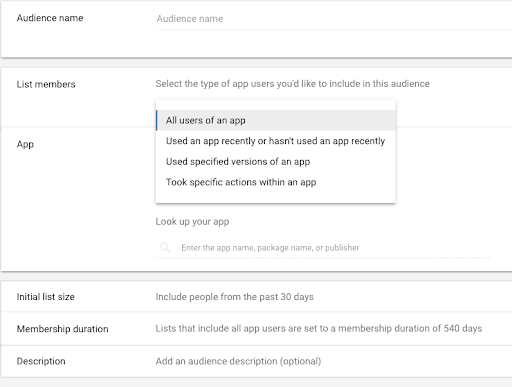The width and height of the screenshot is (512, 387).
Task: Click the 'Add an audience description (optional)' field
Action: click(238, 361)
